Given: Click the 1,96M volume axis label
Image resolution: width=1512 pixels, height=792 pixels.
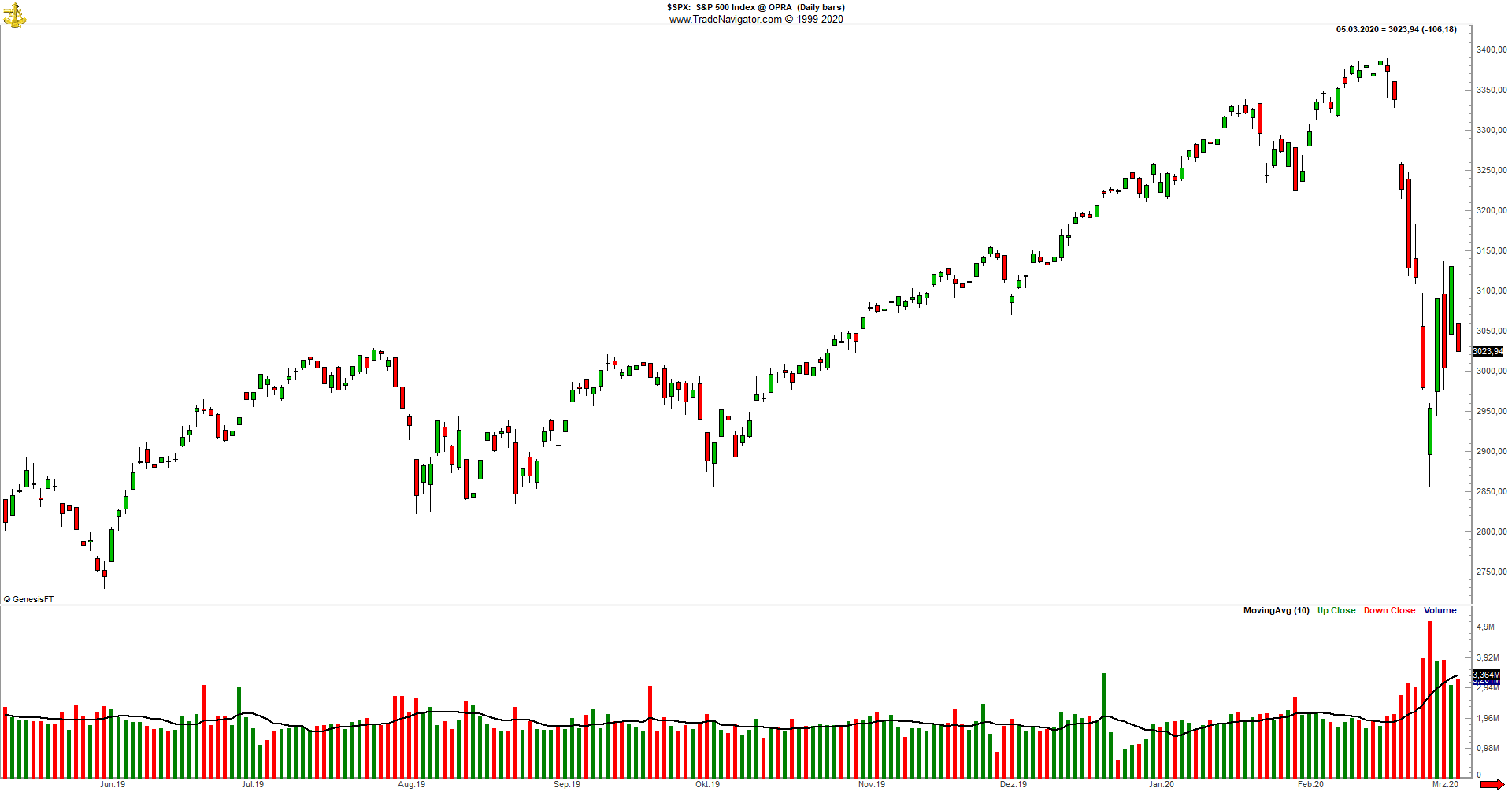Looking at the screenshot, I should click(x=1488, y=718).
